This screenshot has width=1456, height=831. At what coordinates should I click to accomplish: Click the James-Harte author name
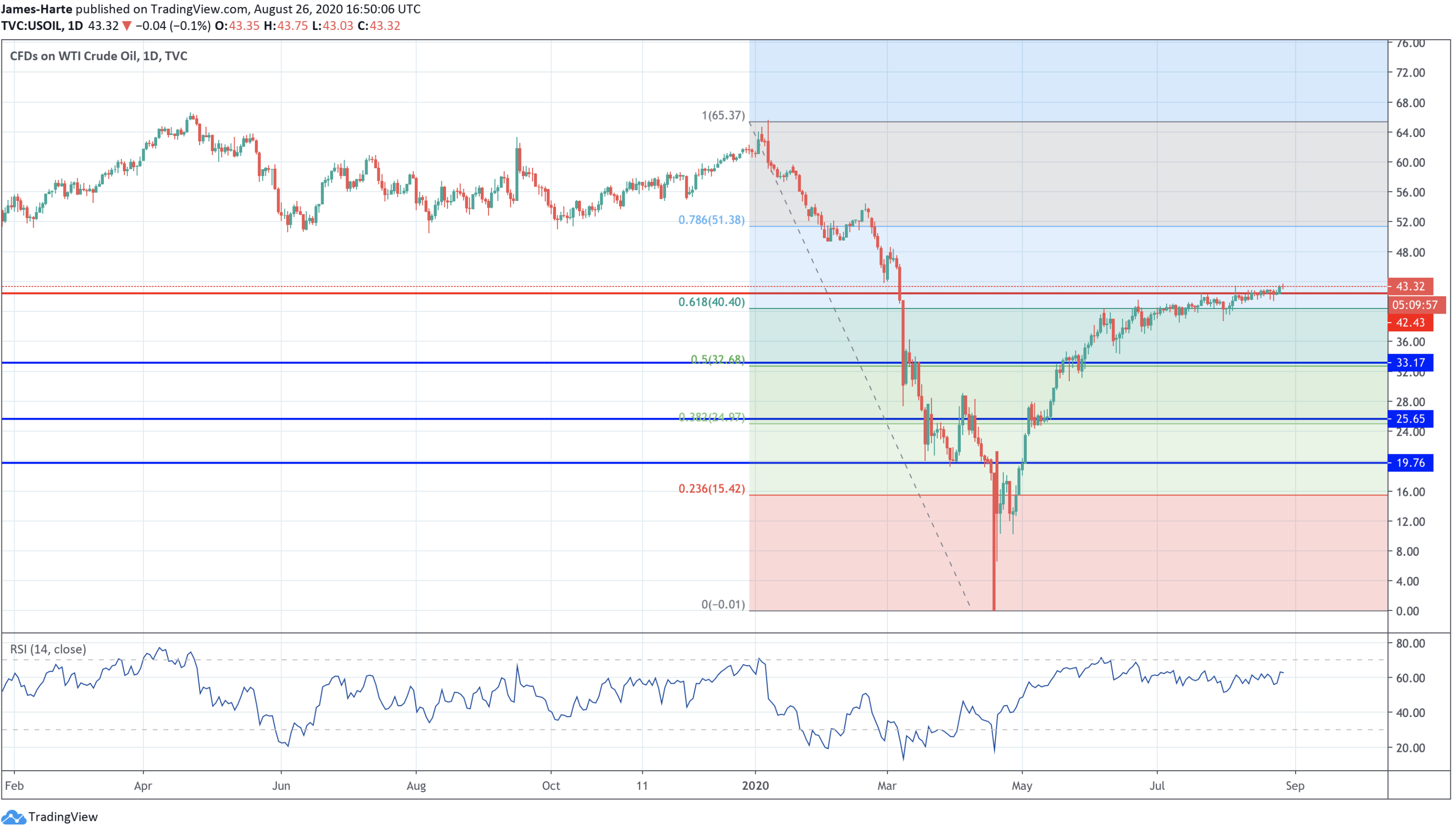click(x=36, y=9)
